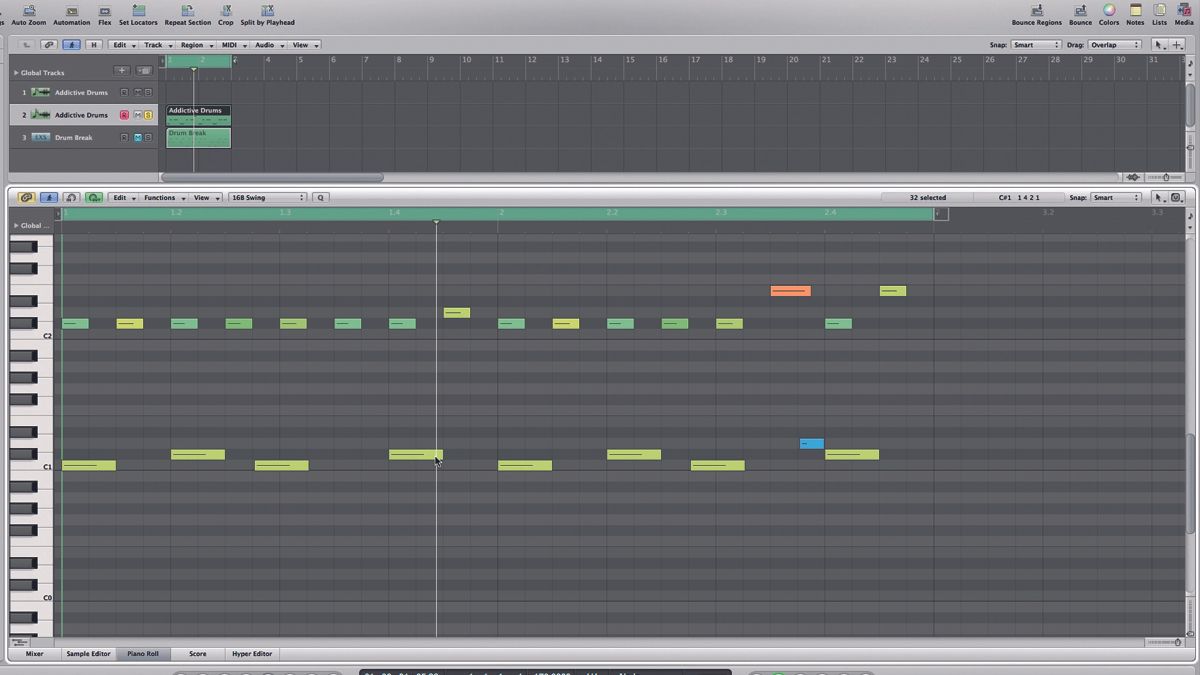Solo track 1 Addictive Drums

point(148,92)
